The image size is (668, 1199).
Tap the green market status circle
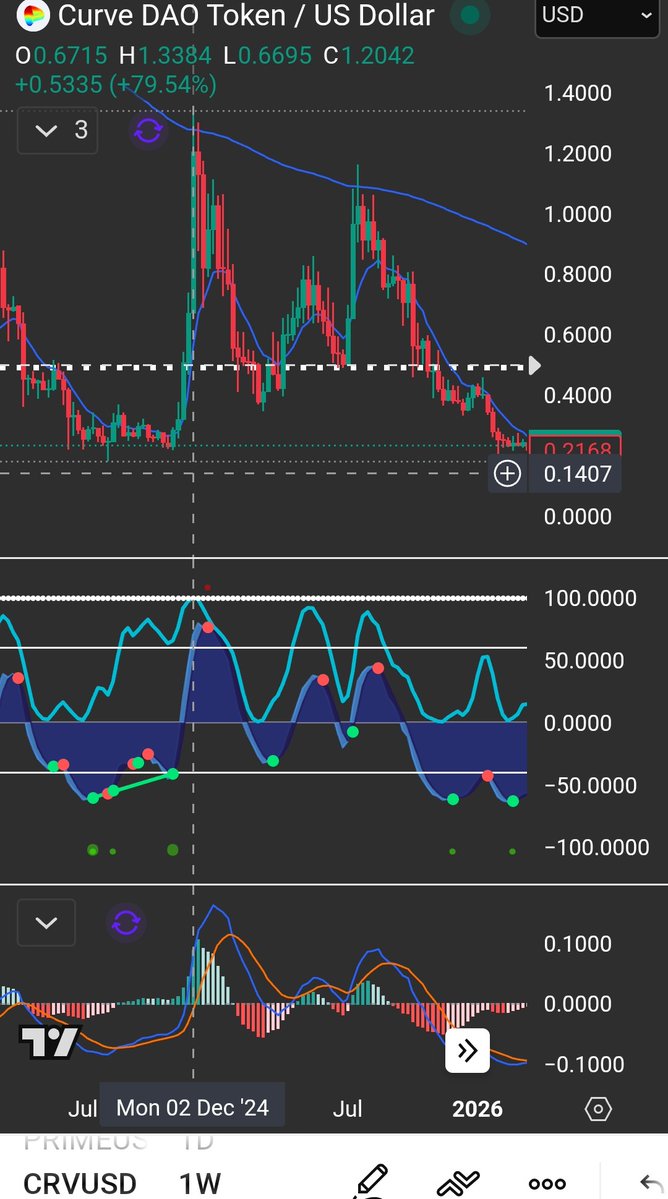470,15
